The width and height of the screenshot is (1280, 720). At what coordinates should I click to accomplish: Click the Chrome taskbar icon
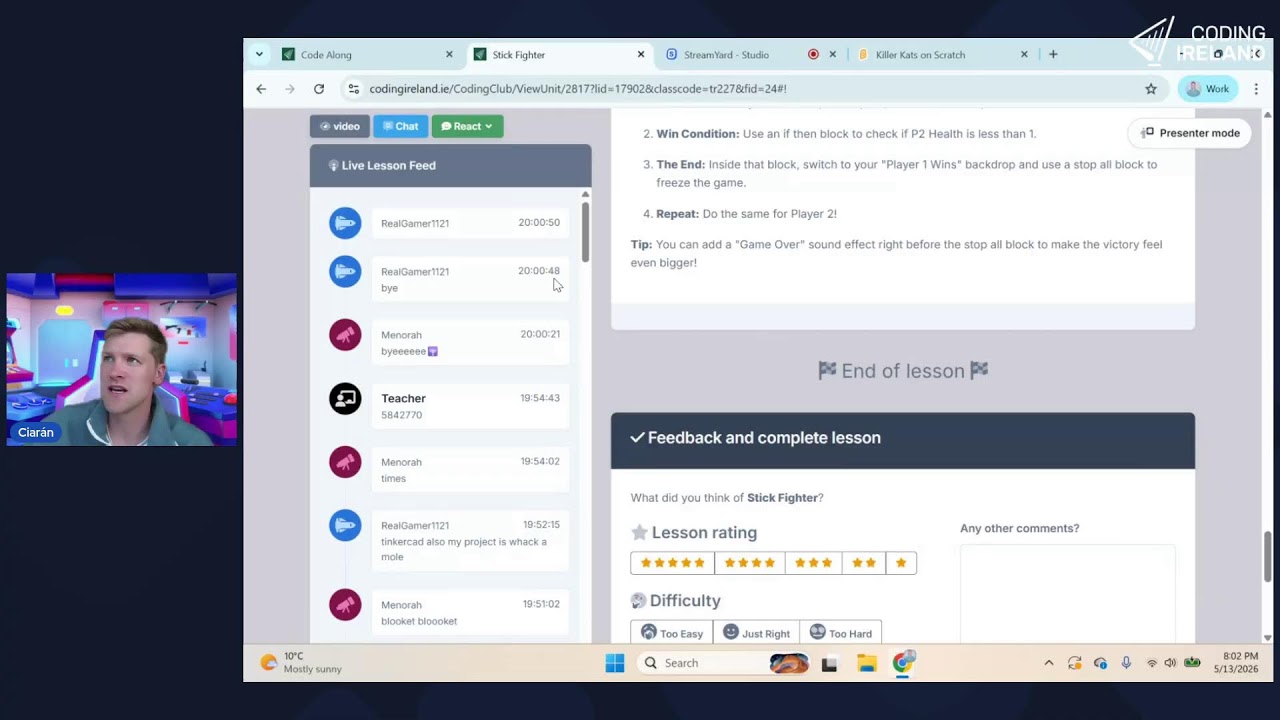[904, 663]
